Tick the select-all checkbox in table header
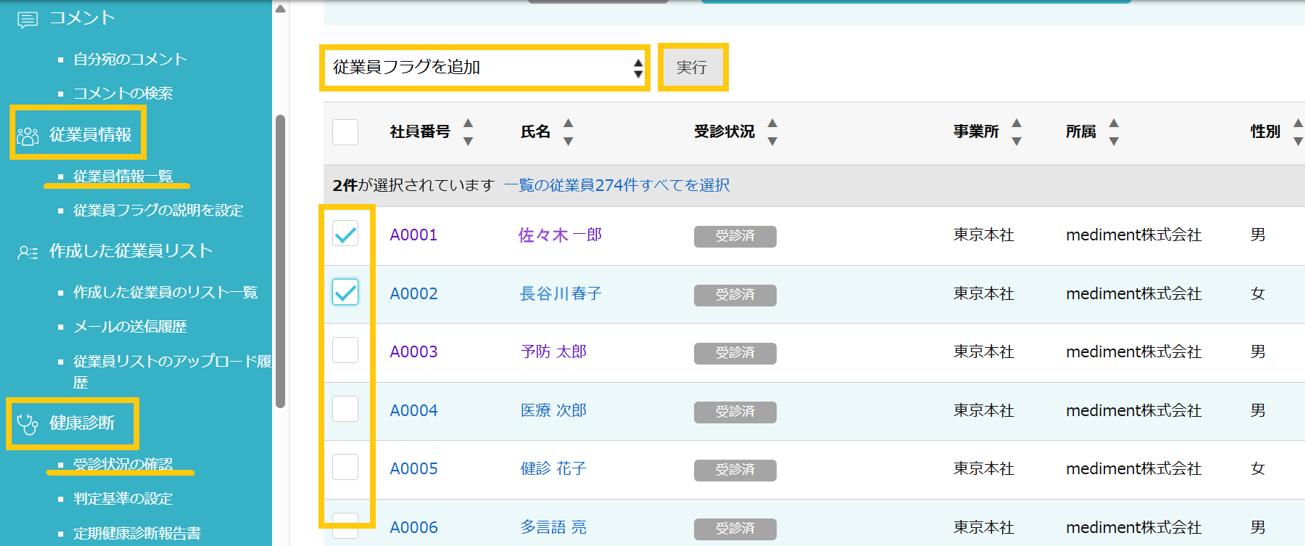Viewport: 1305px width, 546px height. coord(345,132)
